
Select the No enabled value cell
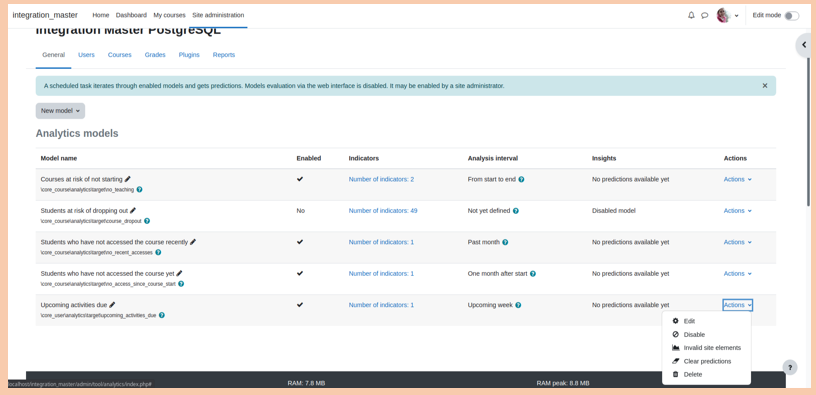(x=300, y=211)
